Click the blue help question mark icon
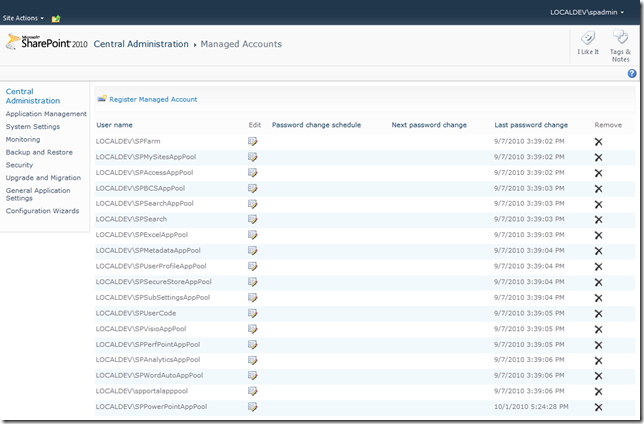 632,74
